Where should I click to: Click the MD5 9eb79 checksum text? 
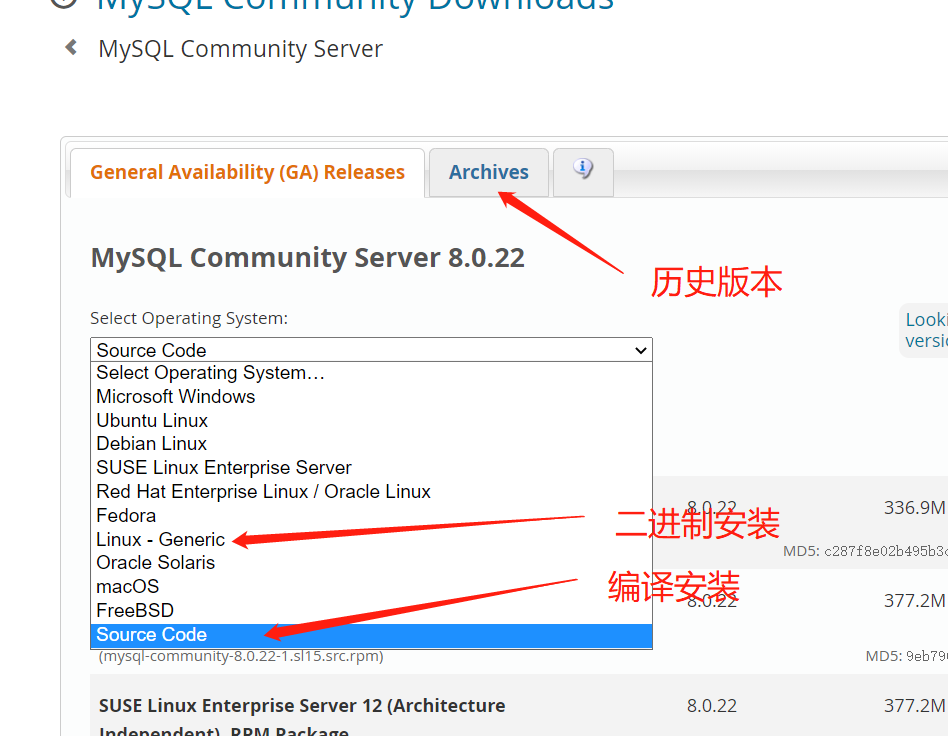point(906,656)
